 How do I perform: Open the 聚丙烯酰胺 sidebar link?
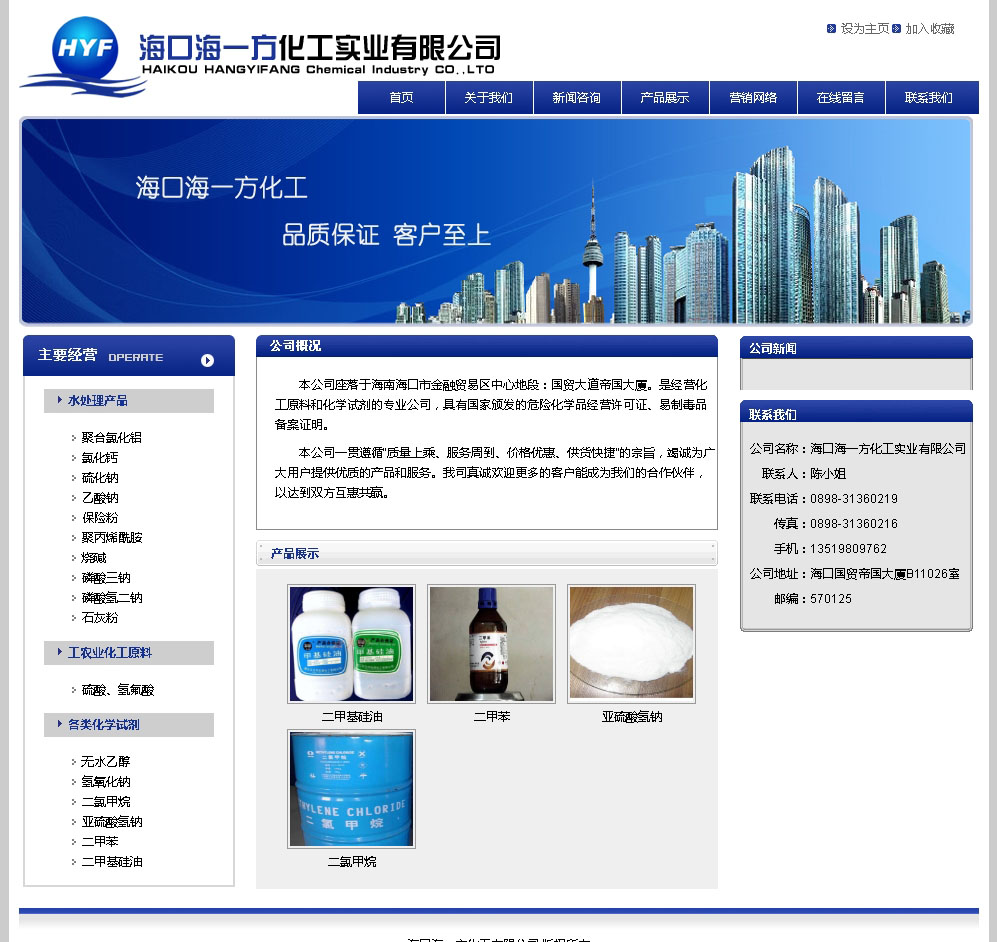click(x=112, y=538)
